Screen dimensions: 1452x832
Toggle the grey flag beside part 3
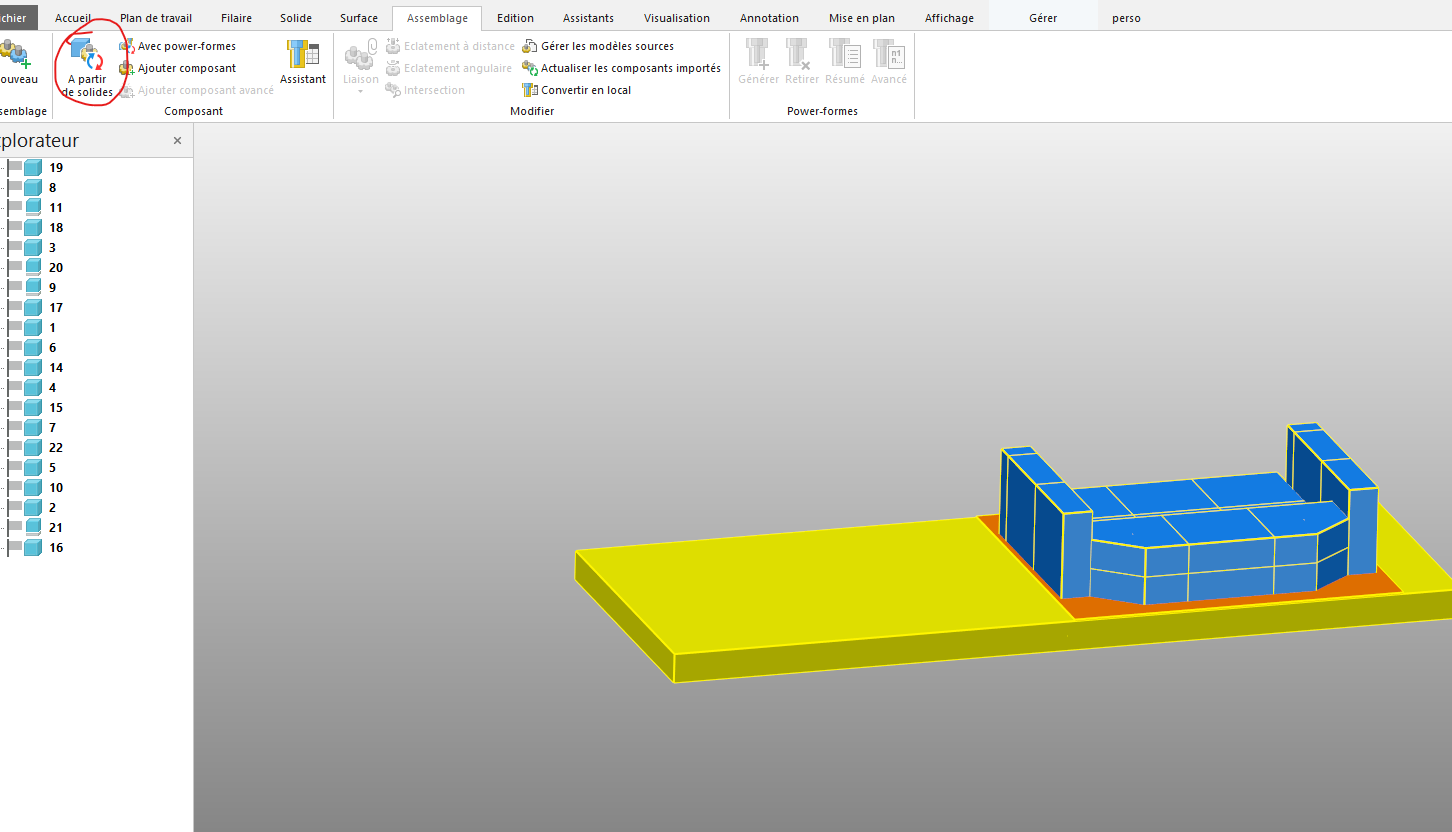(15, 247)
